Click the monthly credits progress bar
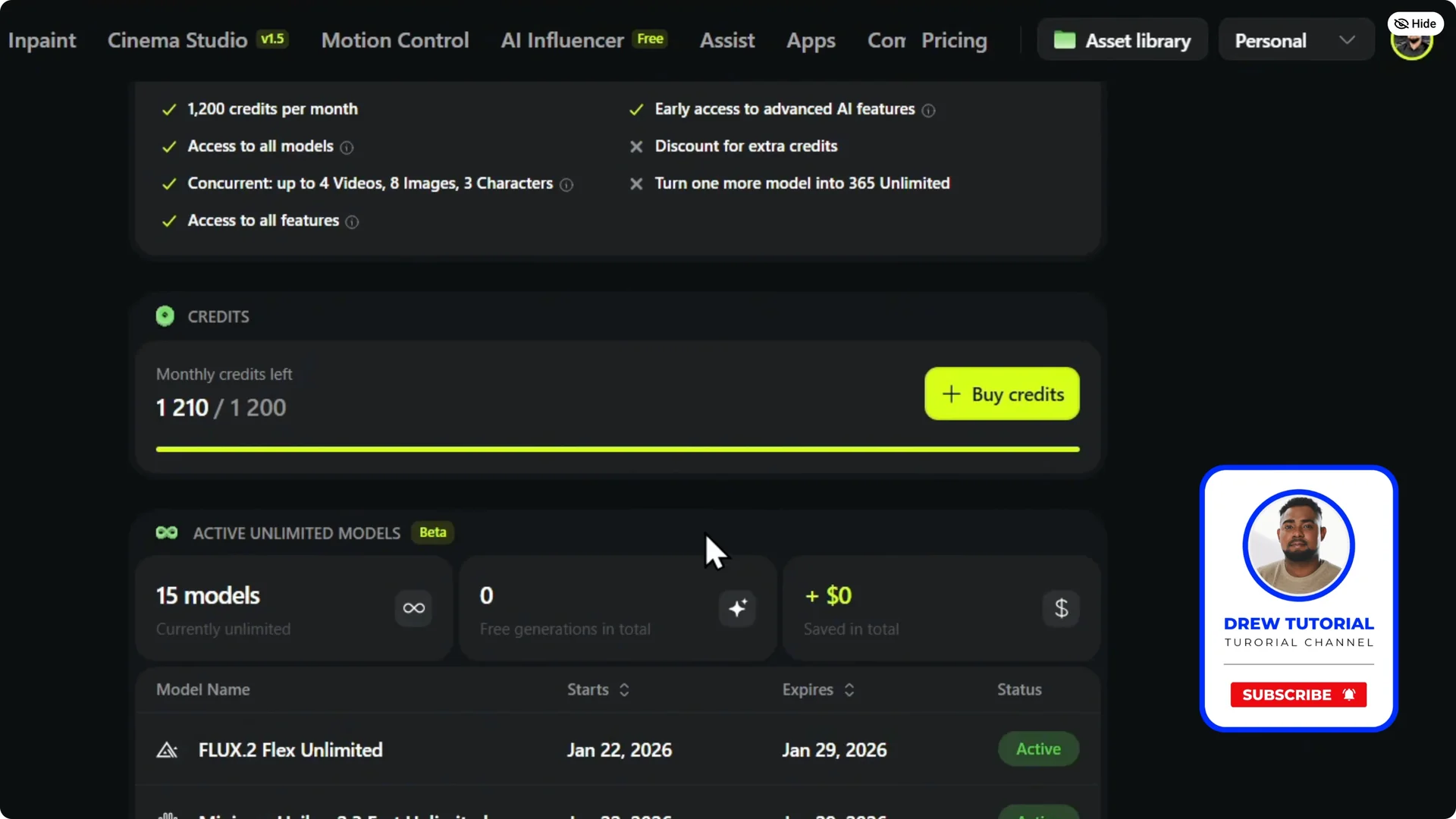The height and width of the screenshot is (819, 1456). tap(617, 448)
